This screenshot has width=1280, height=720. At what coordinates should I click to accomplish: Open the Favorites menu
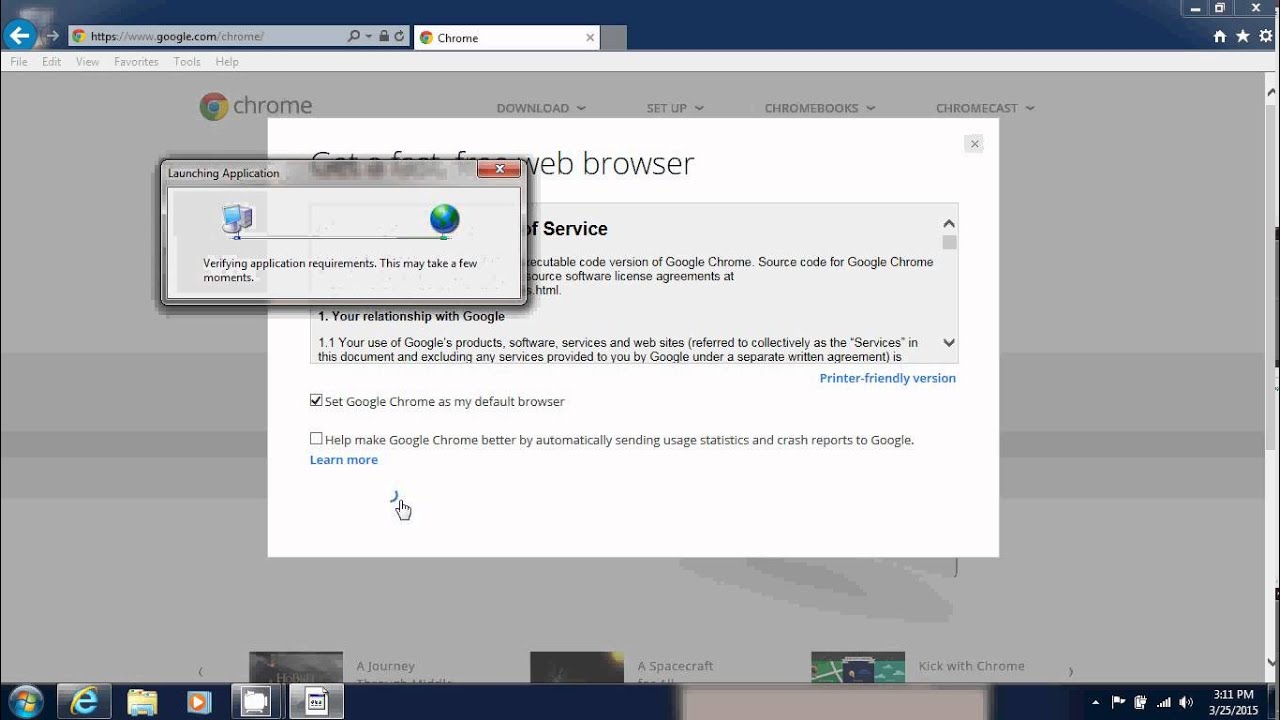click(x=136, y=62)
